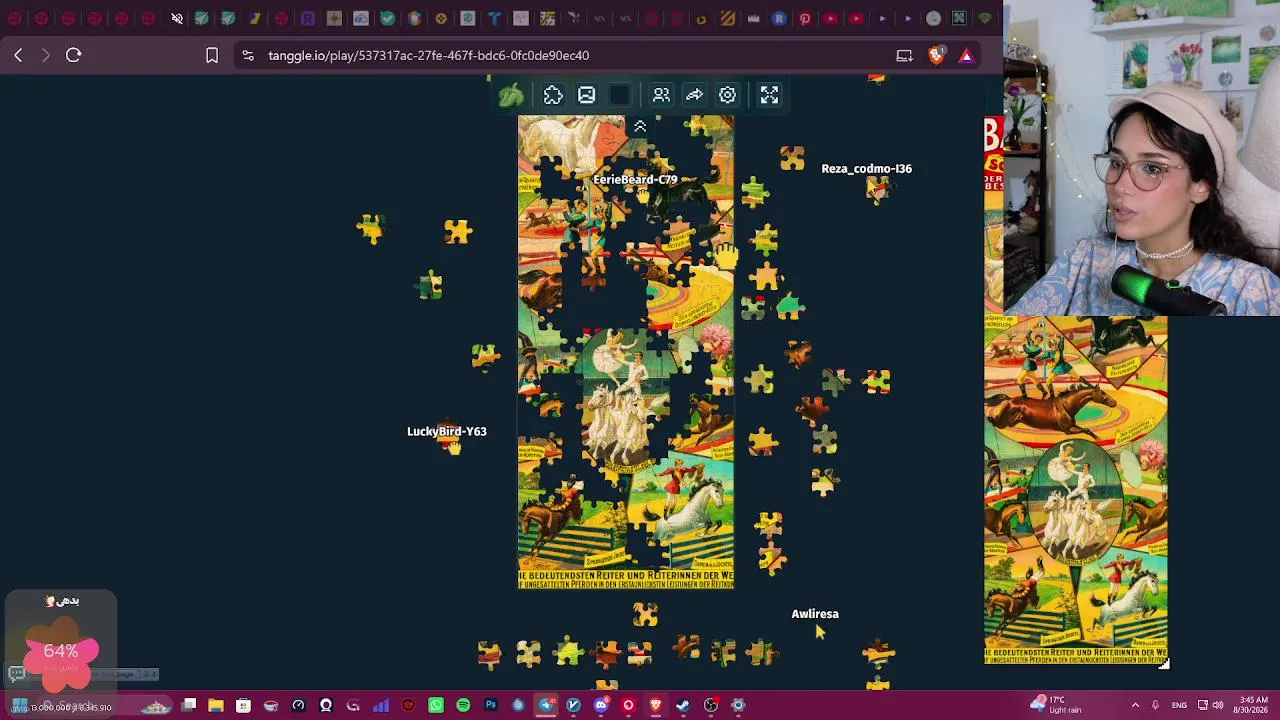Open Brave Shields lion icon
This screenshot has width=1280, height=720.
[936, 55]
